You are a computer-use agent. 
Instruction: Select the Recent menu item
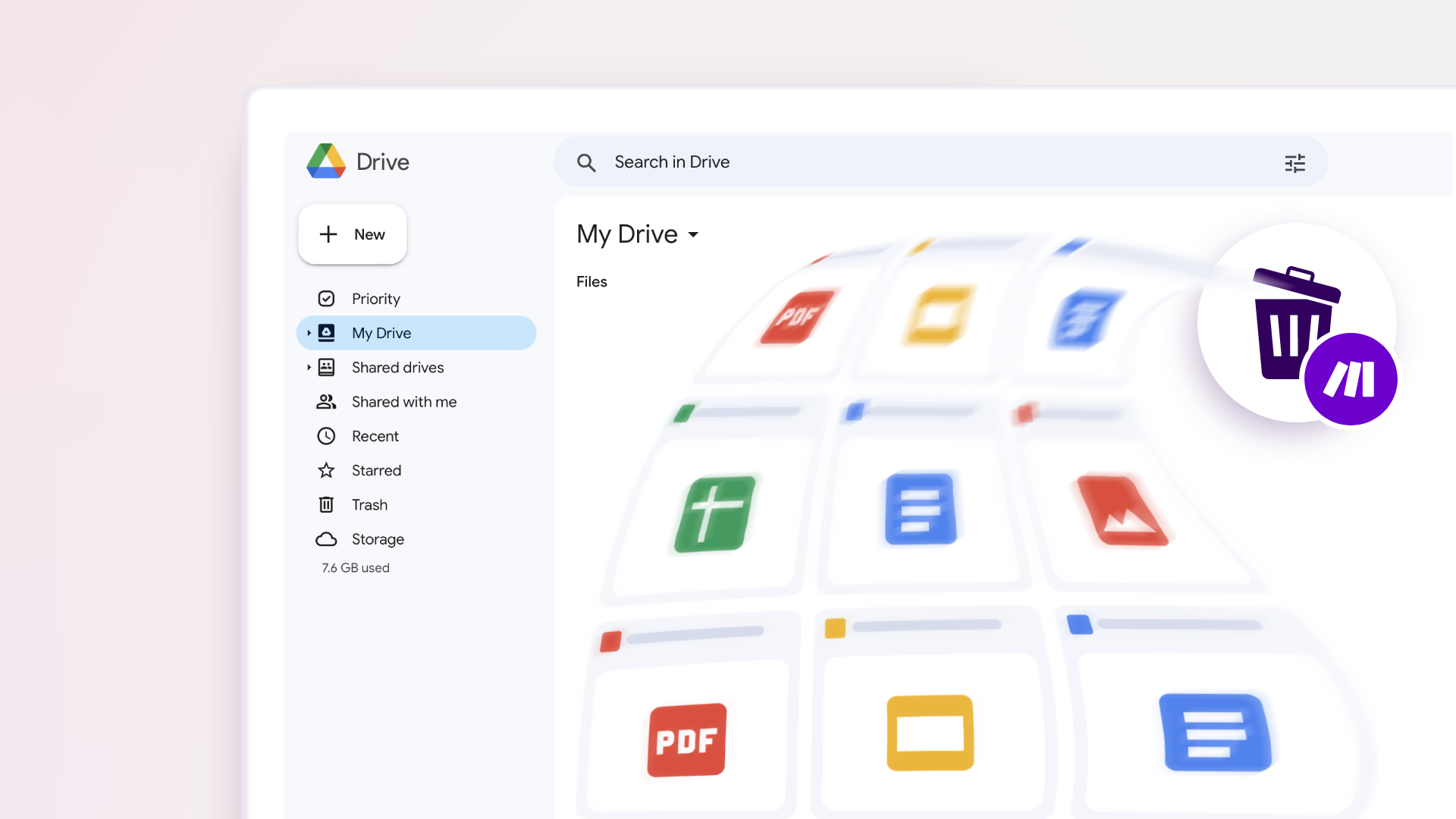[x=375, y=436]
